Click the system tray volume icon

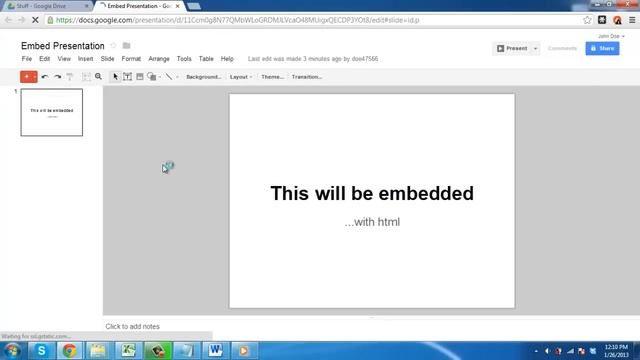point(547,351)
